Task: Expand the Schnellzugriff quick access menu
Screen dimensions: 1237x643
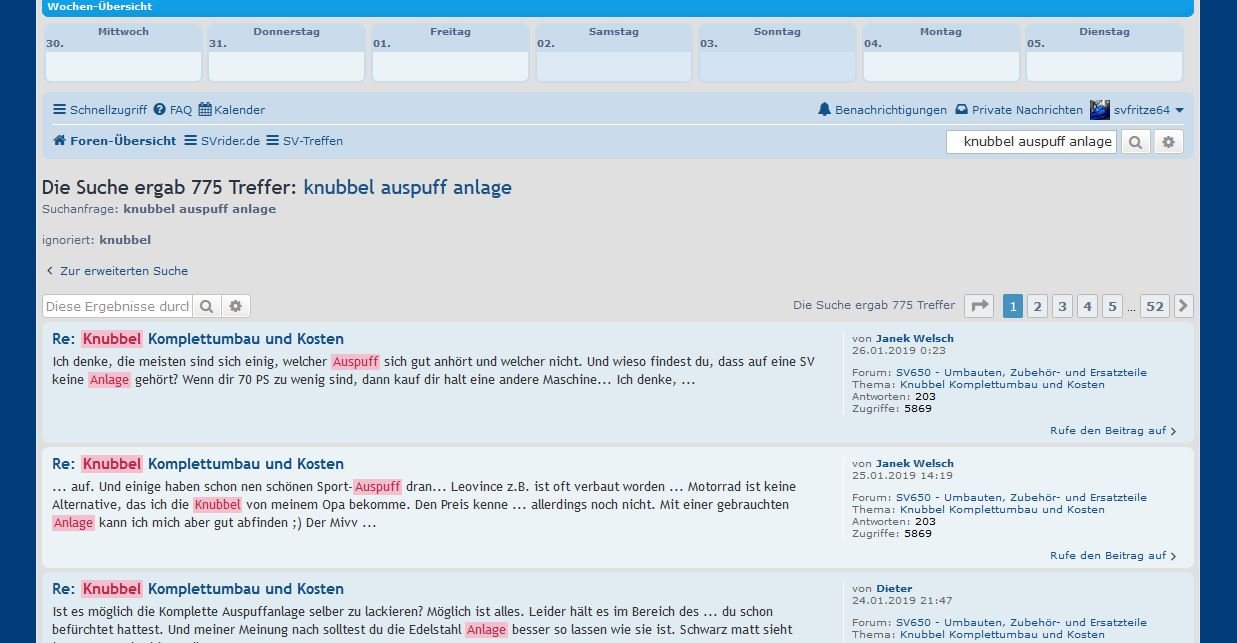Action: point(100,110)
